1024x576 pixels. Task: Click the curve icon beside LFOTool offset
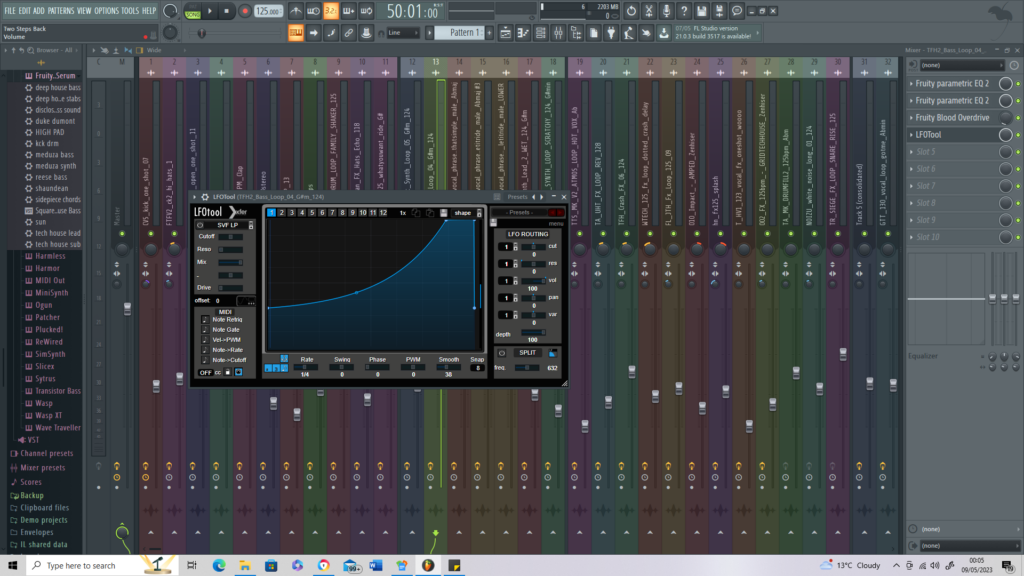click(x=246, y=300)
